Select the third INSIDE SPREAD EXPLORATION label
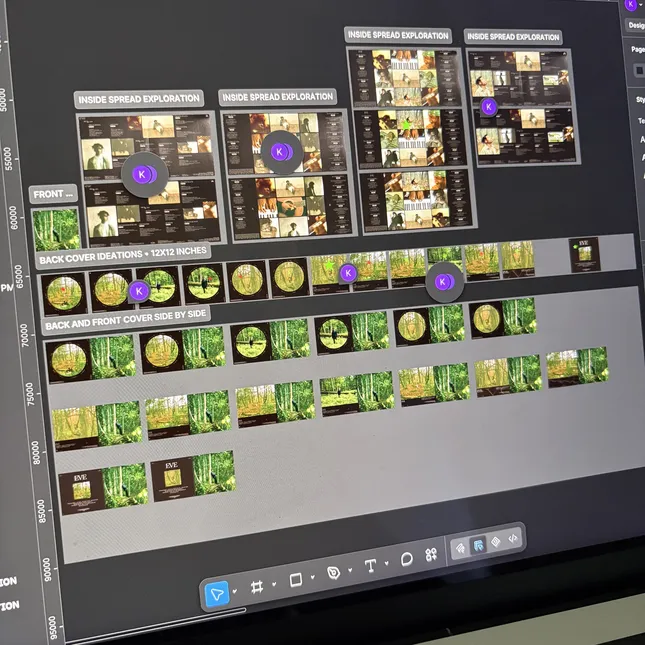The width and height of the screenshot is (645, 645). [x=398, y=35]
